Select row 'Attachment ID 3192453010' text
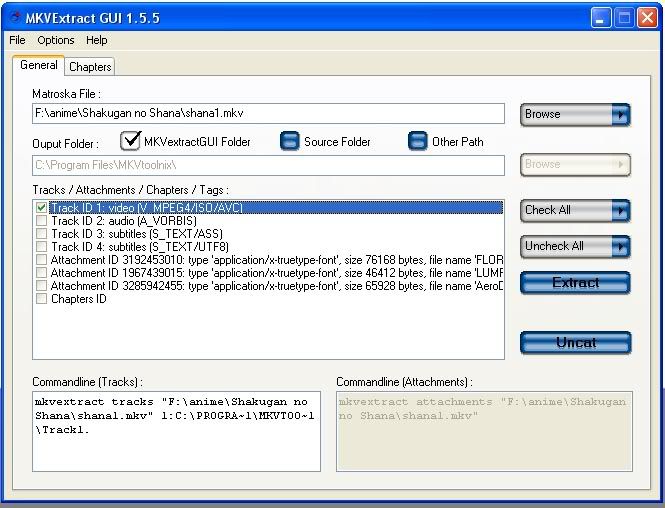 (277, 260)
